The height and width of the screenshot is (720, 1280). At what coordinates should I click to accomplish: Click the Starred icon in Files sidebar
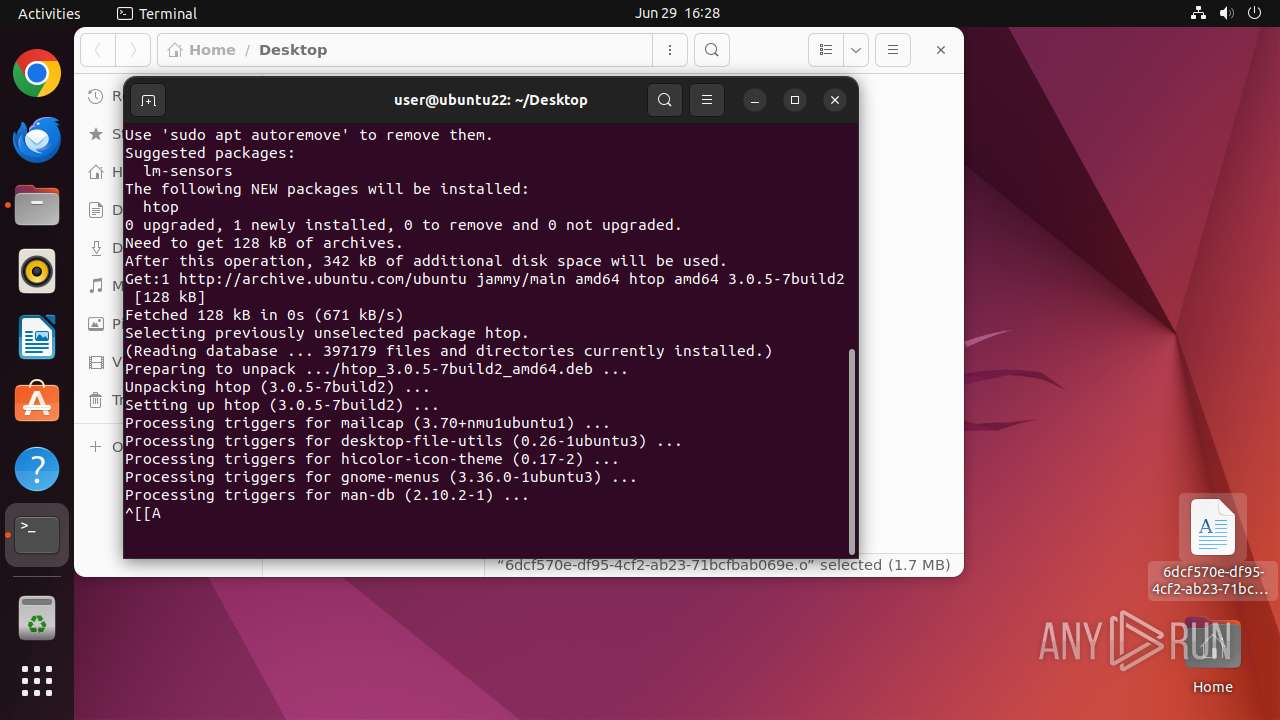(x=96, y=134)
